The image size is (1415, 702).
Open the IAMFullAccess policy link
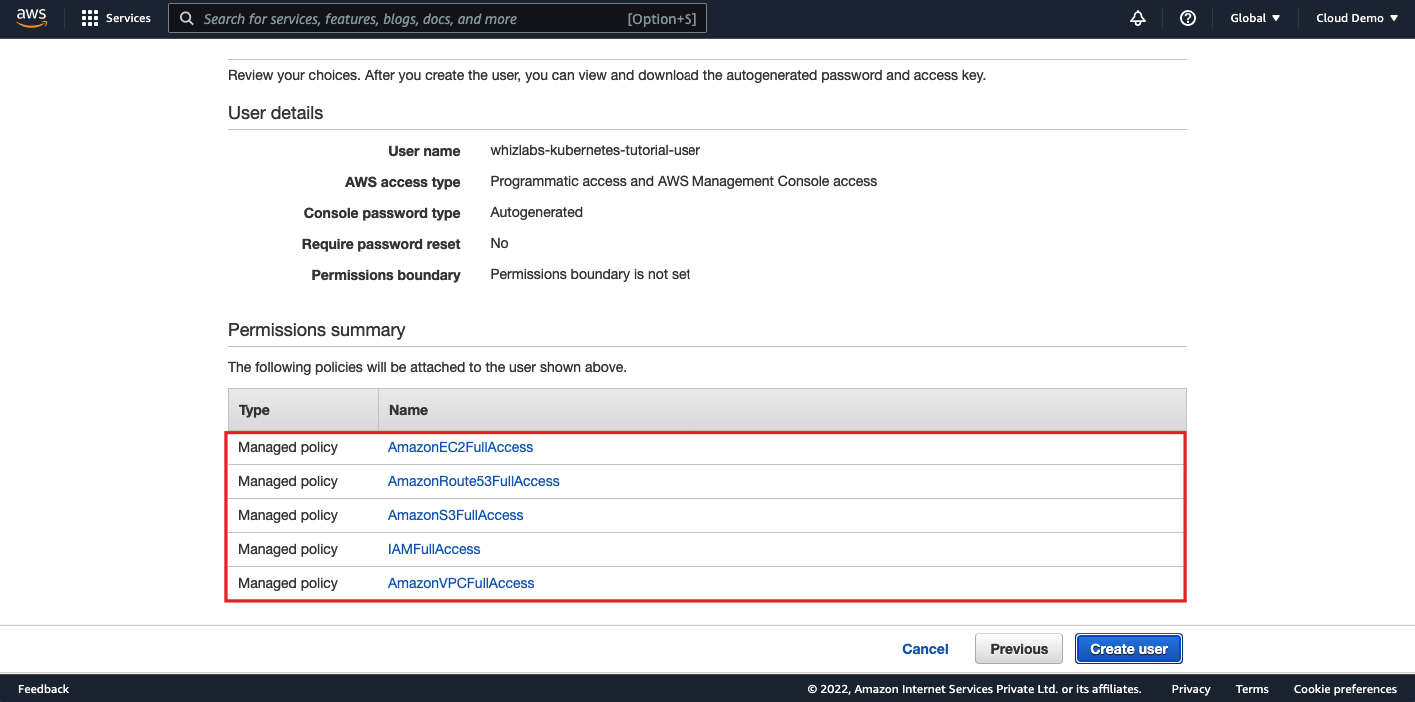[x=434, y=549]
